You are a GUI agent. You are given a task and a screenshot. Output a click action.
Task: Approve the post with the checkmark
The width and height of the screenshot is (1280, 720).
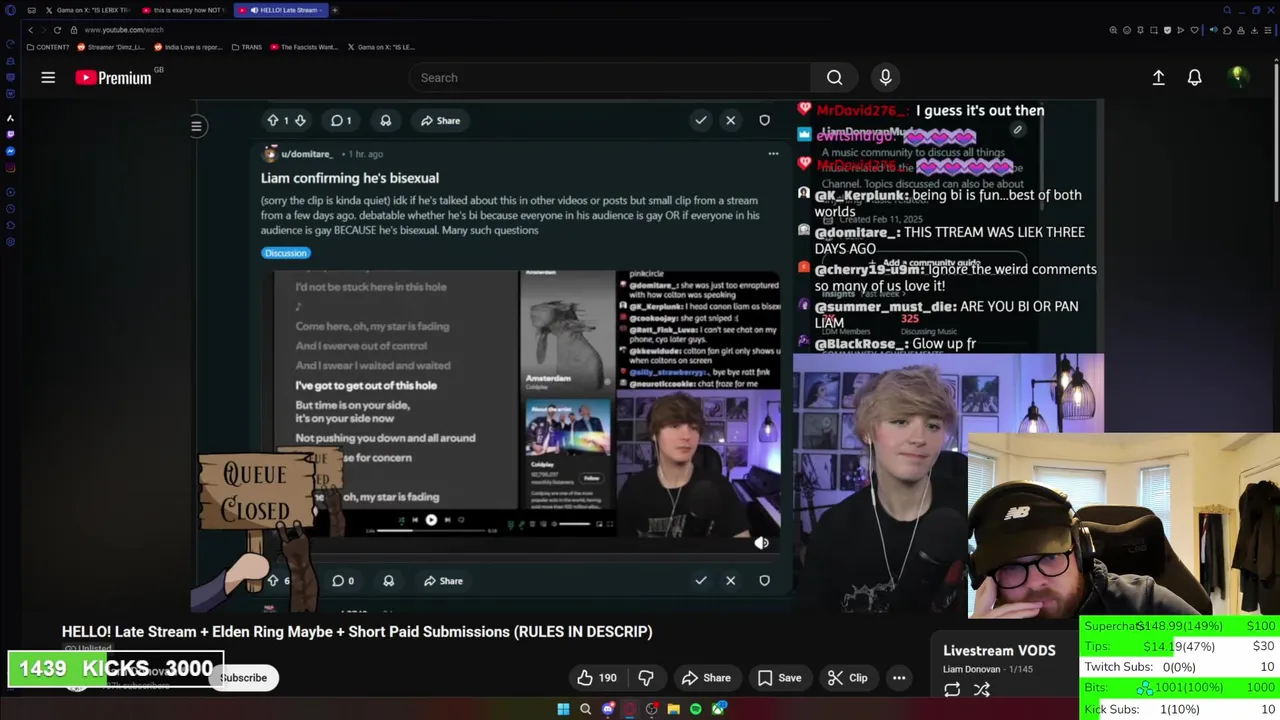pos(701,120)
